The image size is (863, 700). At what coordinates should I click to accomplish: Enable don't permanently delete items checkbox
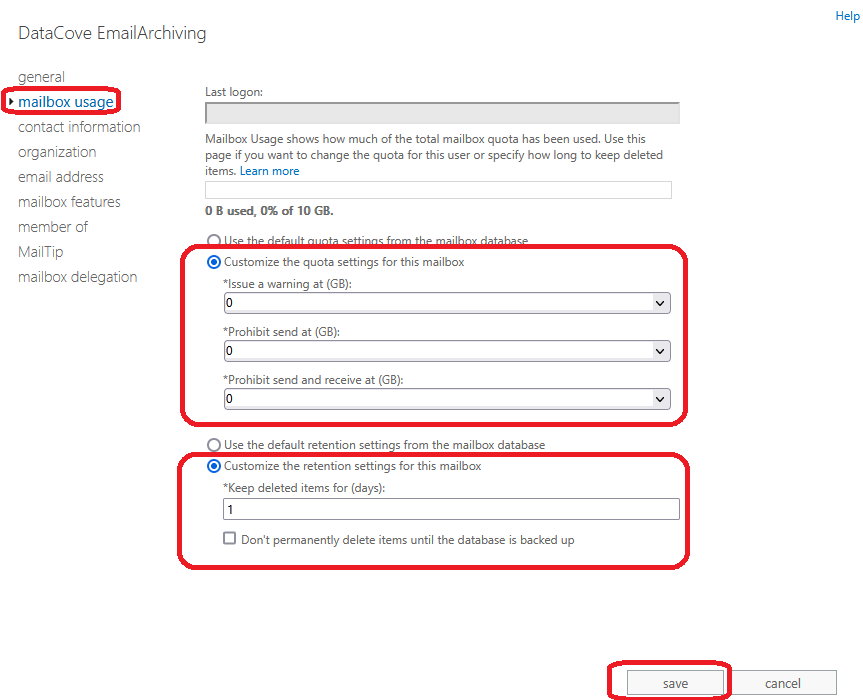tap(230, 539)
